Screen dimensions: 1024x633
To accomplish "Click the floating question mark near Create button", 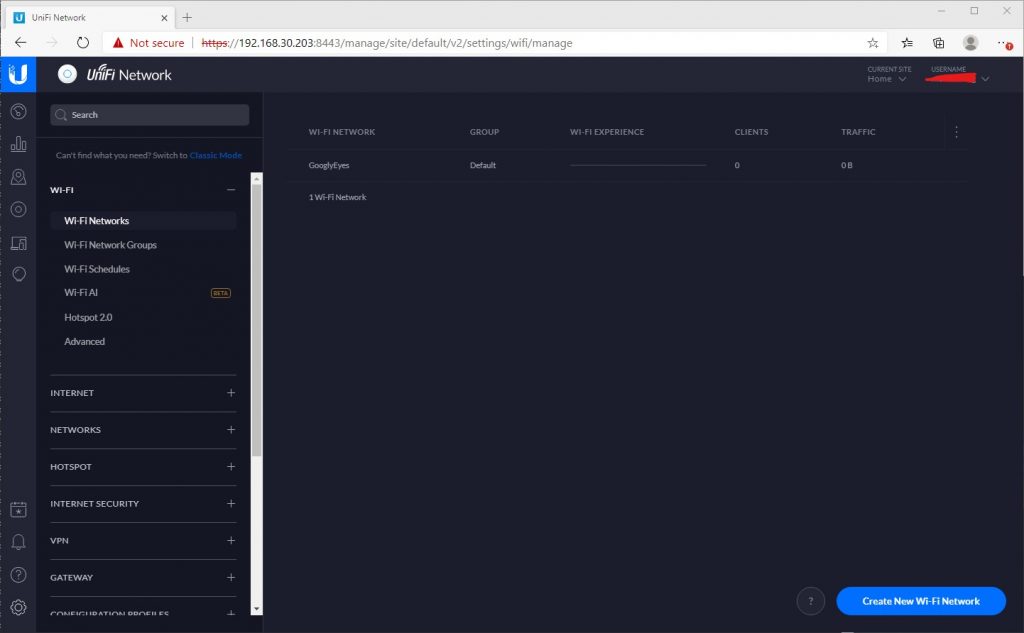I will pyautogui.click(x=811, y=600).
